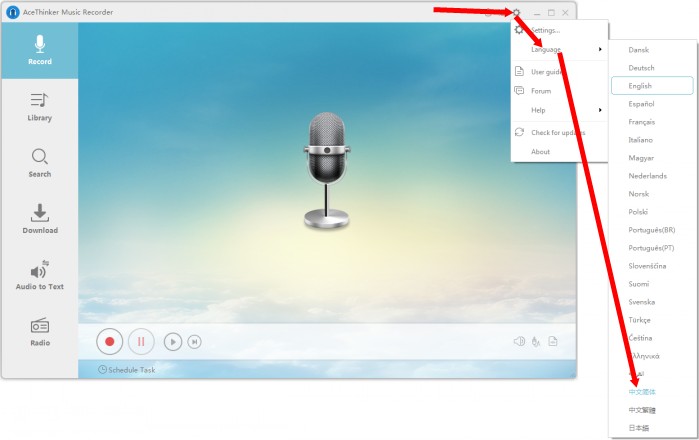Open the Radio section
This screenshot has height=440, width=699.
40,332
